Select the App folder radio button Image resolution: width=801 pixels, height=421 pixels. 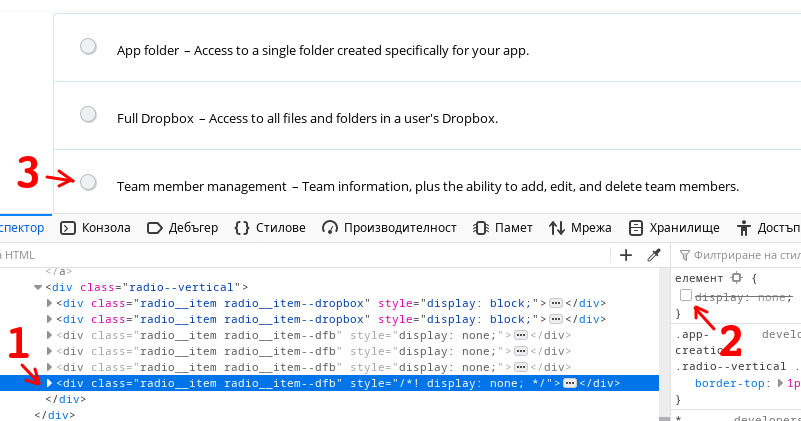pyautogui.click(x=88, y=47)
